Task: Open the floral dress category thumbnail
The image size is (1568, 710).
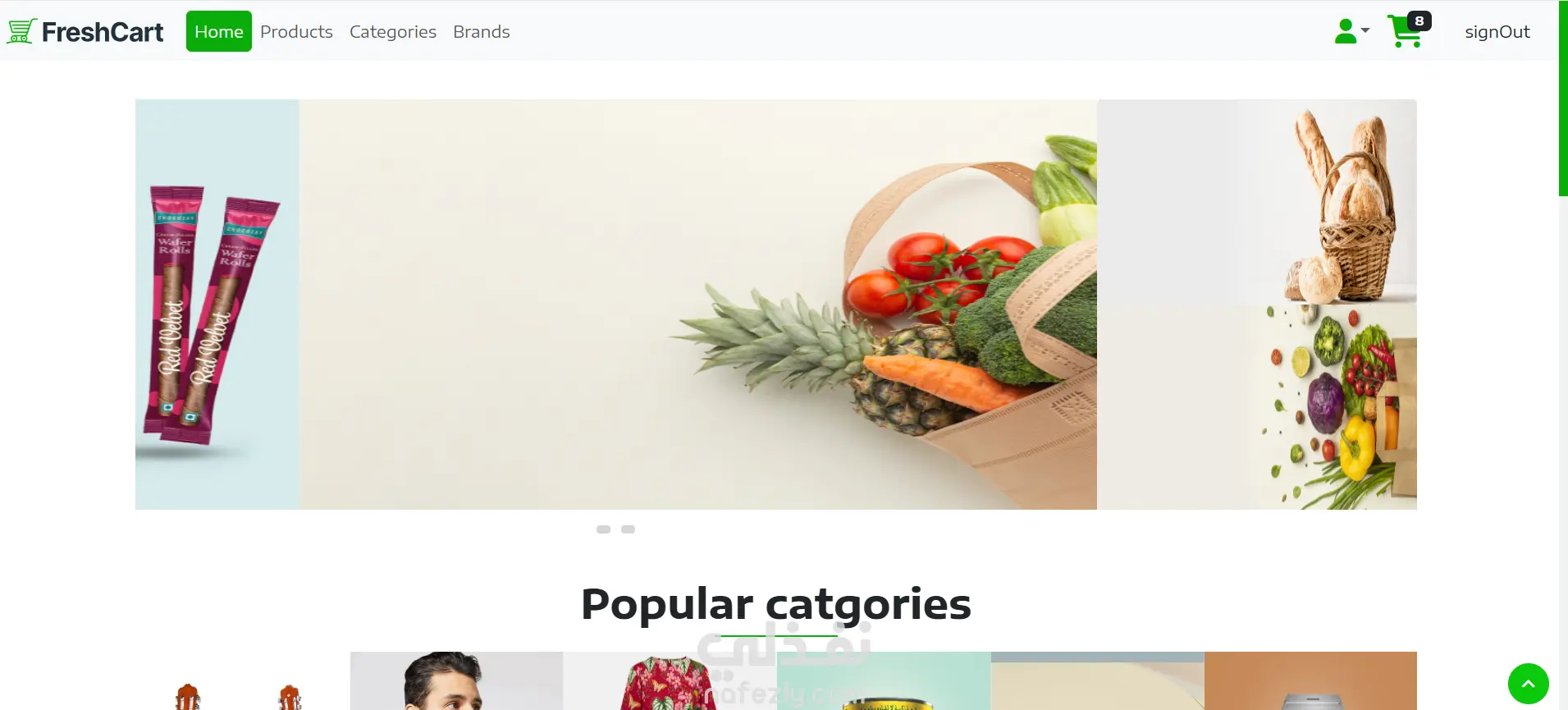Action: pyautogui.click(x=670, y=681)
